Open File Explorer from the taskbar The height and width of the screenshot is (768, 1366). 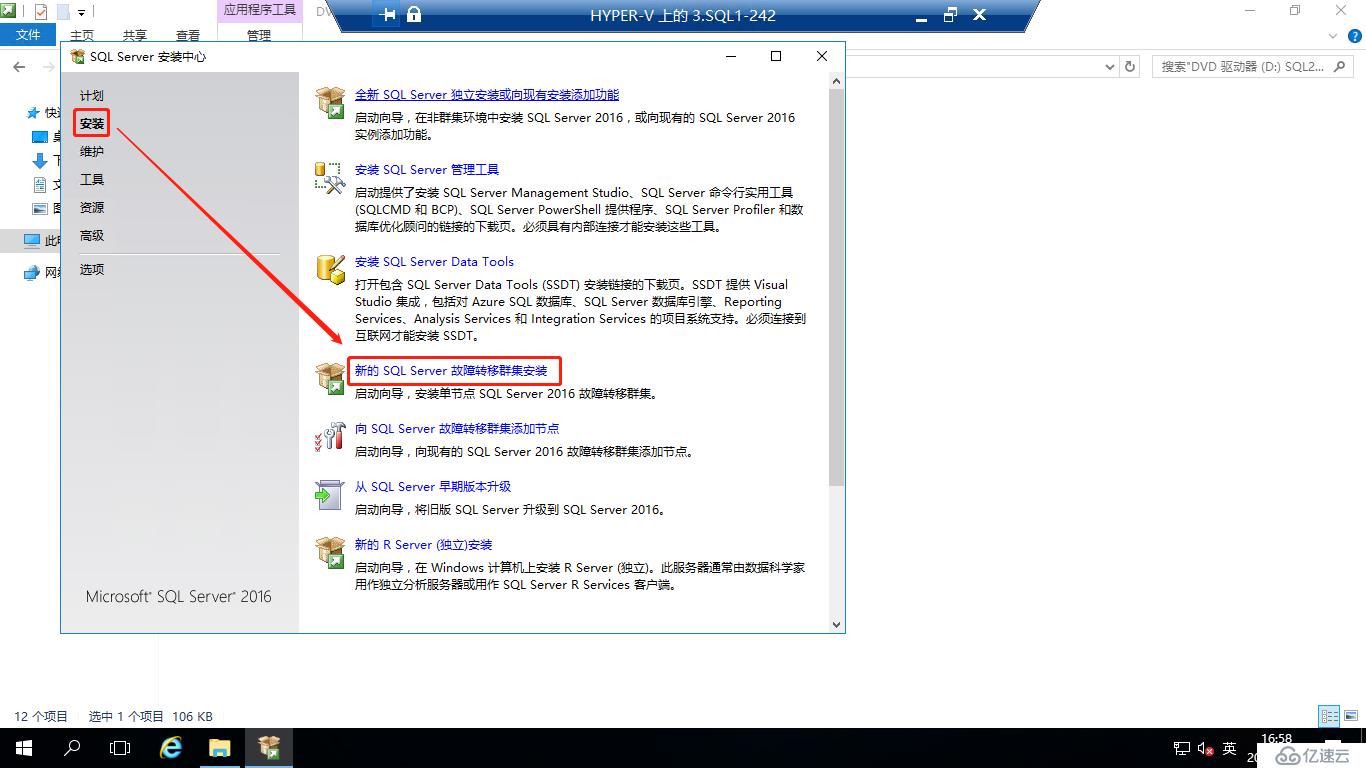click(220, 748)
